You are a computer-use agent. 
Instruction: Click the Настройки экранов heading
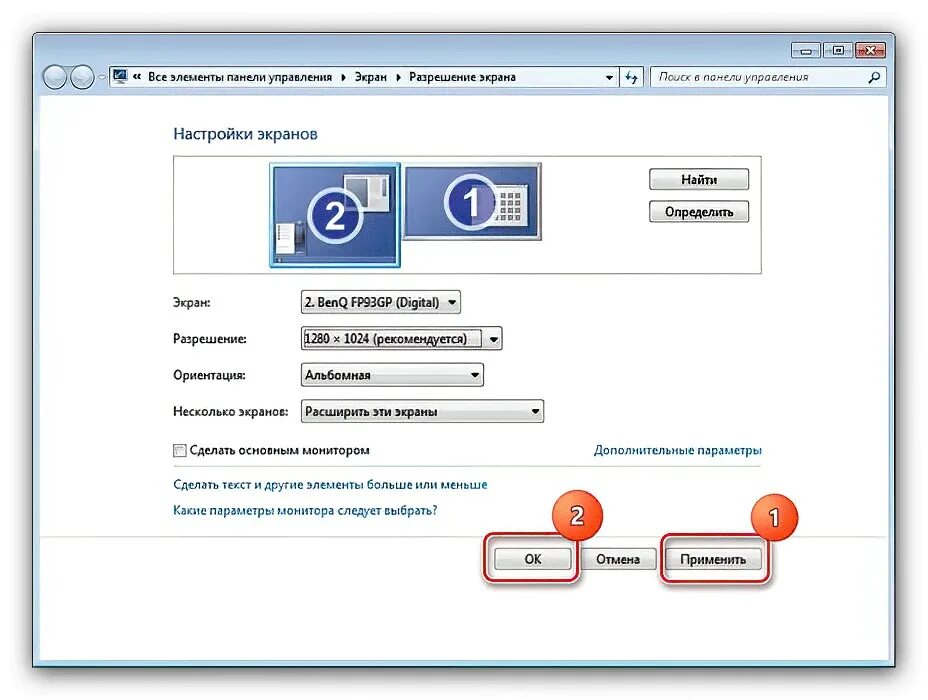pos(245,134)
